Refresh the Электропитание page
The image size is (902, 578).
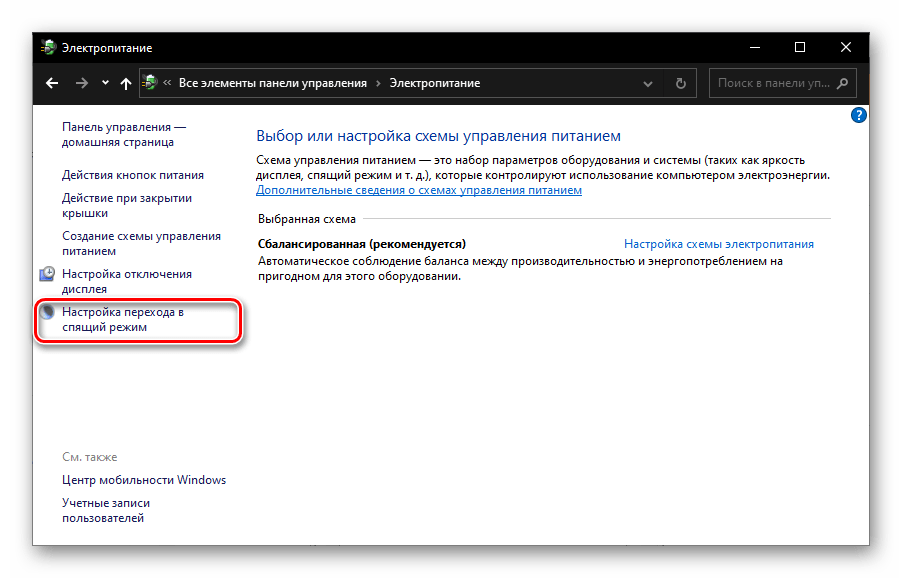click(x=681, y=83)
